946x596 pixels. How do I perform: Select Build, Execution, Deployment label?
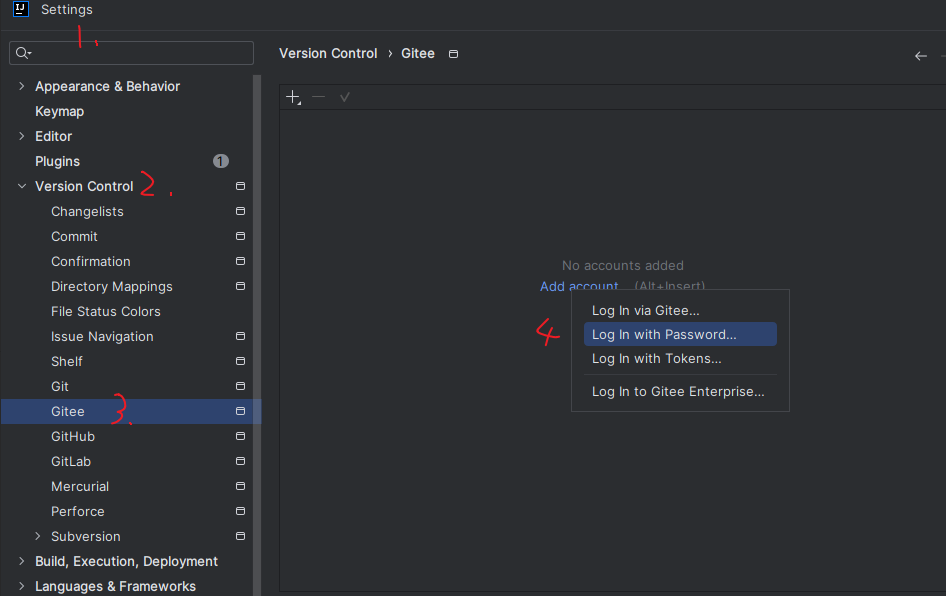point(126,561)
